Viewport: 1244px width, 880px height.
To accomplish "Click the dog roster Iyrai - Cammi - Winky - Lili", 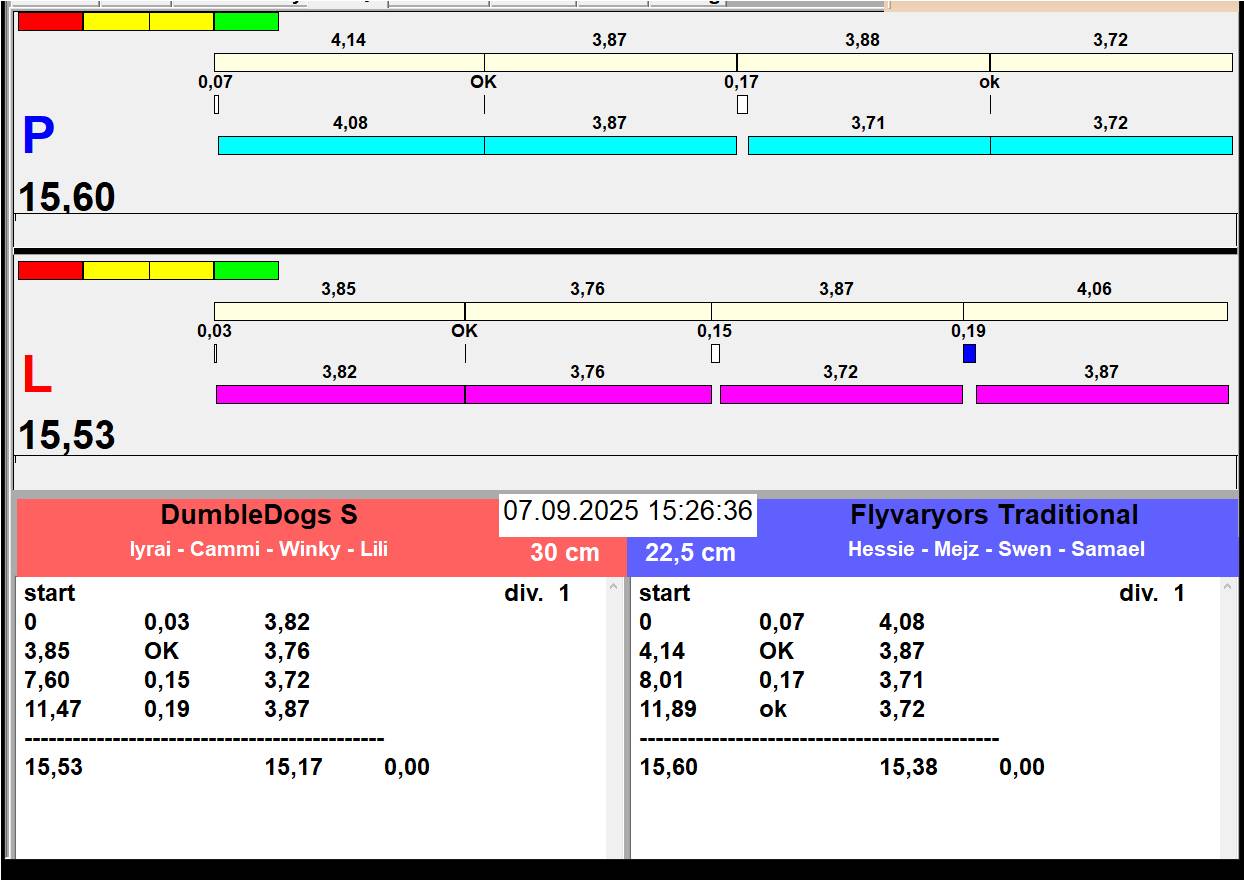I will tap(259, 549).
